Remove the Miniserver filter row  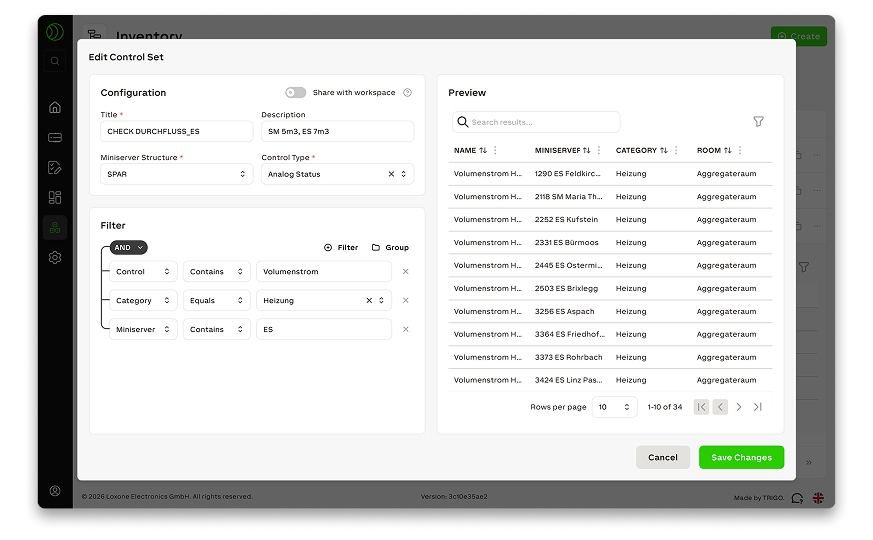(x=405, y=329)
